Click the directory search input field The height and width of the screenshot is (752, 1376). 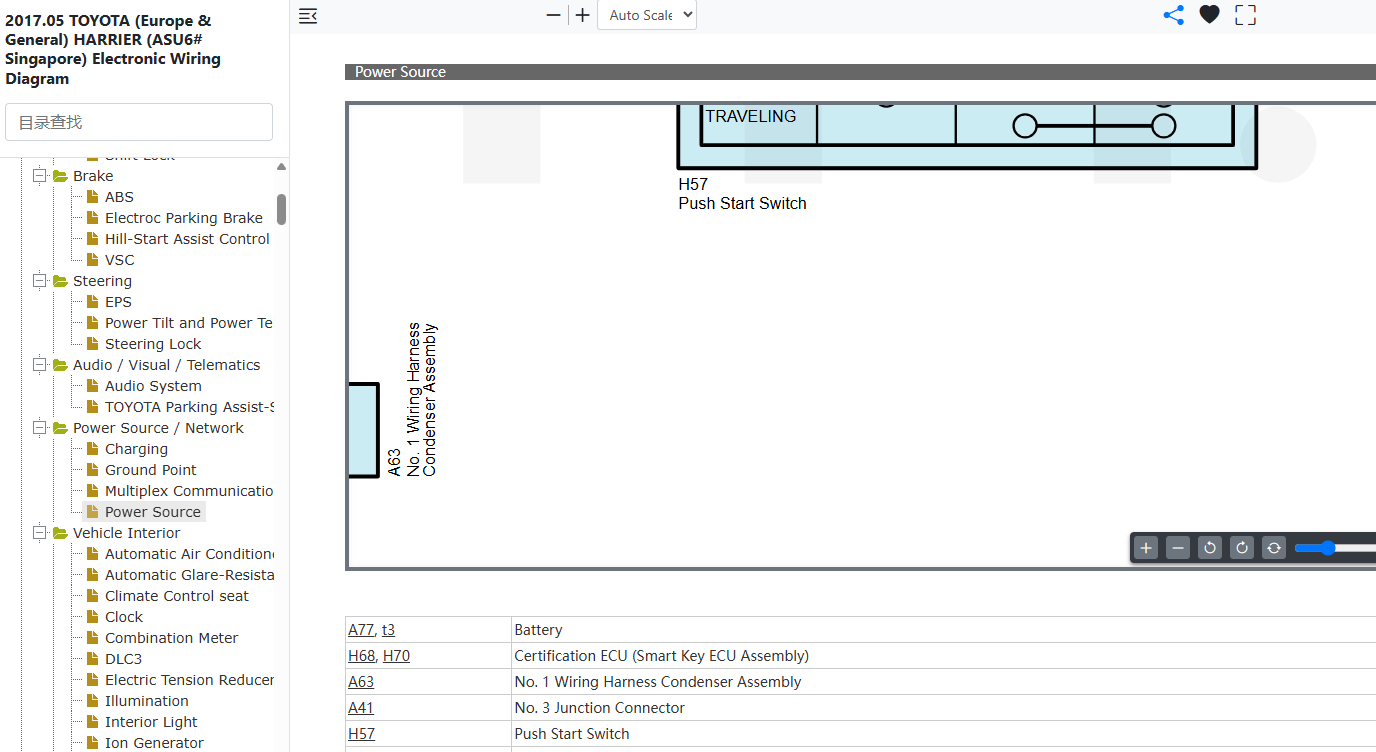pos(139,122)
